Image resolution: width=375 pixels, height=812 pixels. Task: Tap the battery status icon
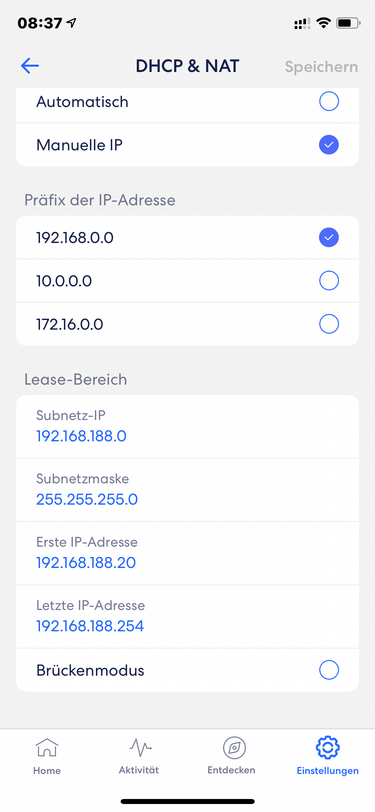tap(348, 23)
